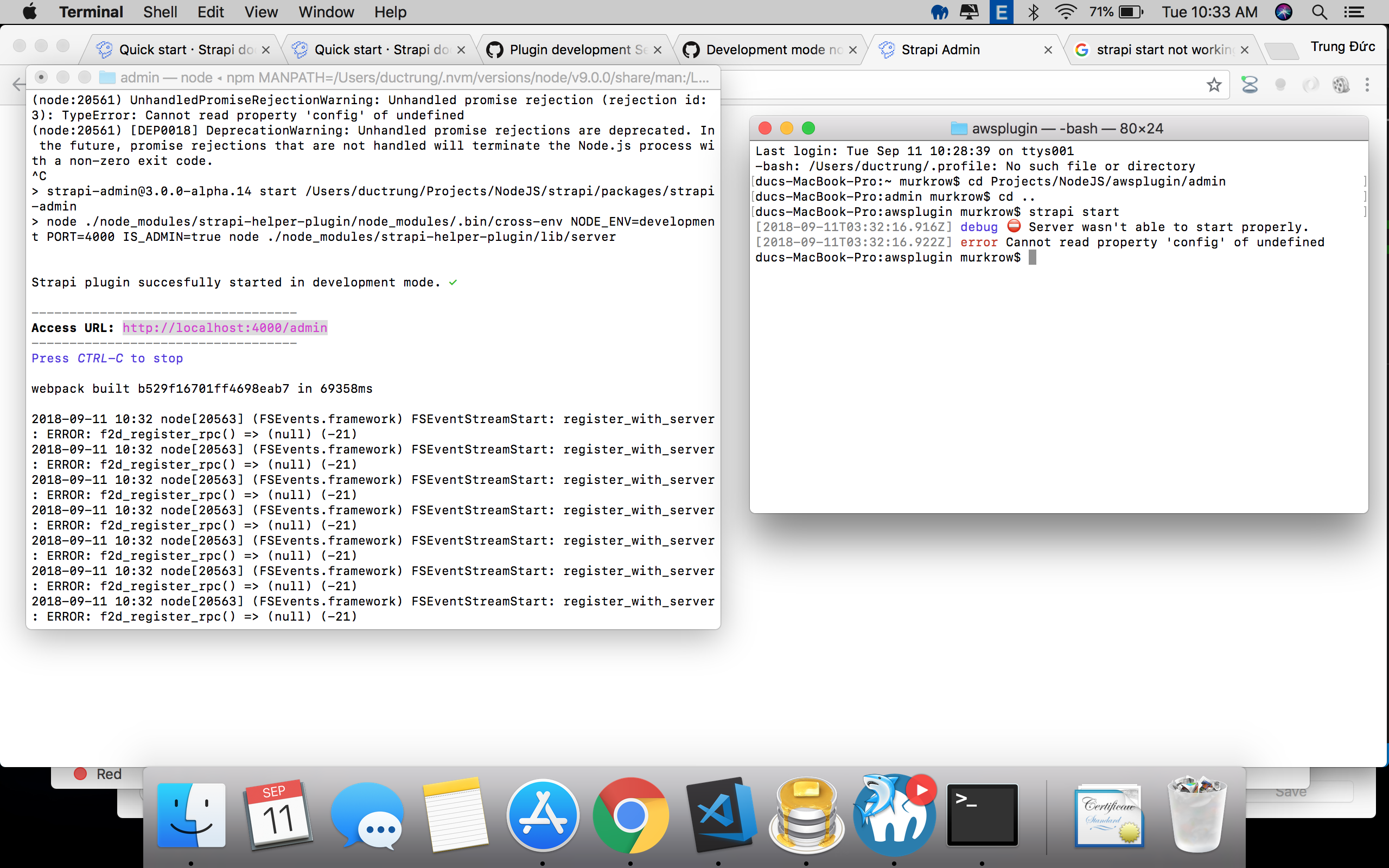Image resolution: width=1389 pixels, height=868 pixels.
Task: Click the blue elephant menu bar icon
Action: (x=940, y=11)
